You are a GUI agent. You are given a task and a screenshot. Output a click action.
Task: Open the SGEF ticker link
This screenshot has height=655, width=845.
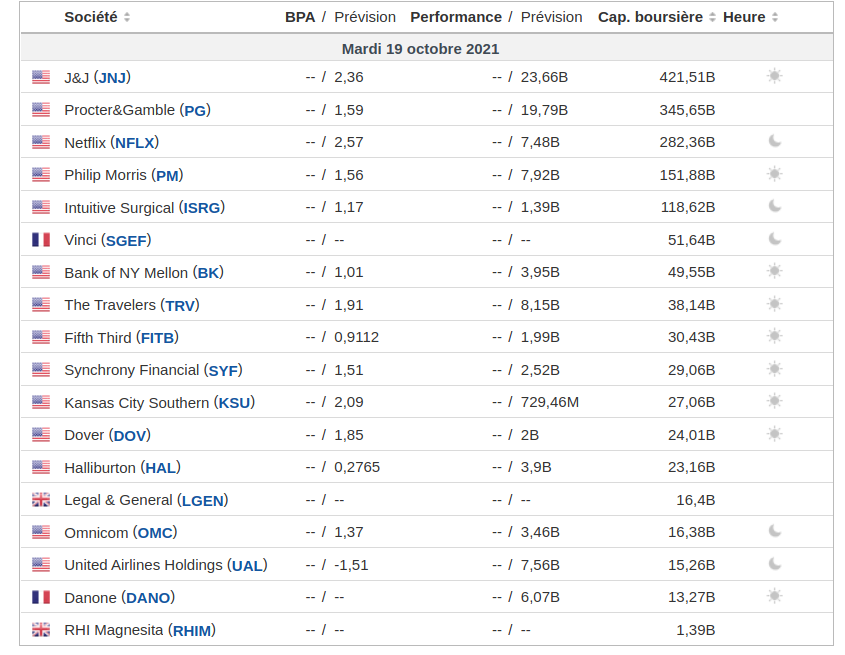(x=126, y=240)
